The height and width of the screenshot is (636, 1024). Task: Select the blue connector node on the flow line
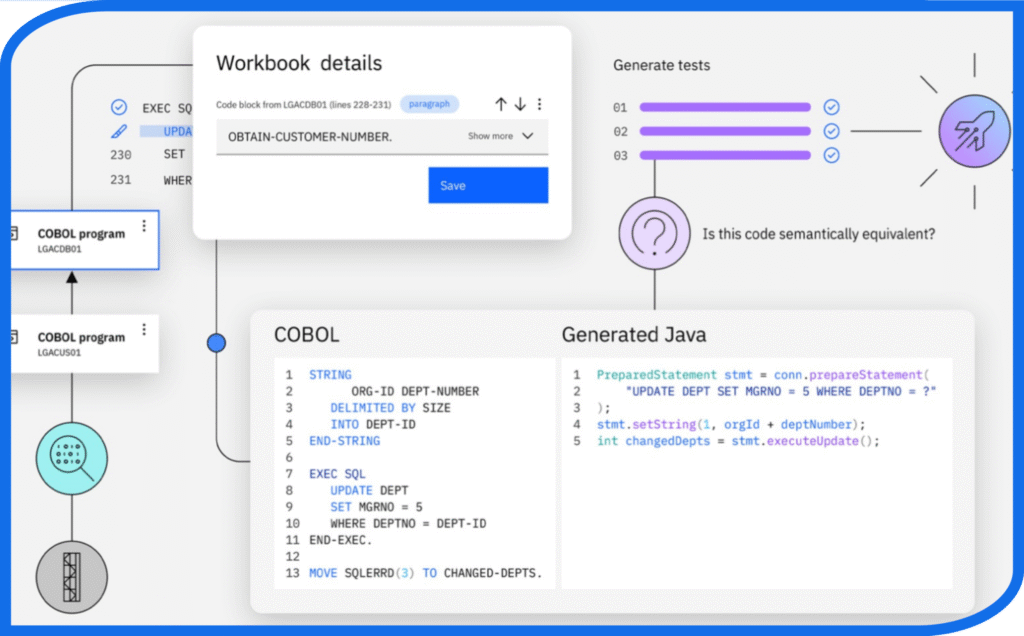pyautogui.click(x=216, y=341)
